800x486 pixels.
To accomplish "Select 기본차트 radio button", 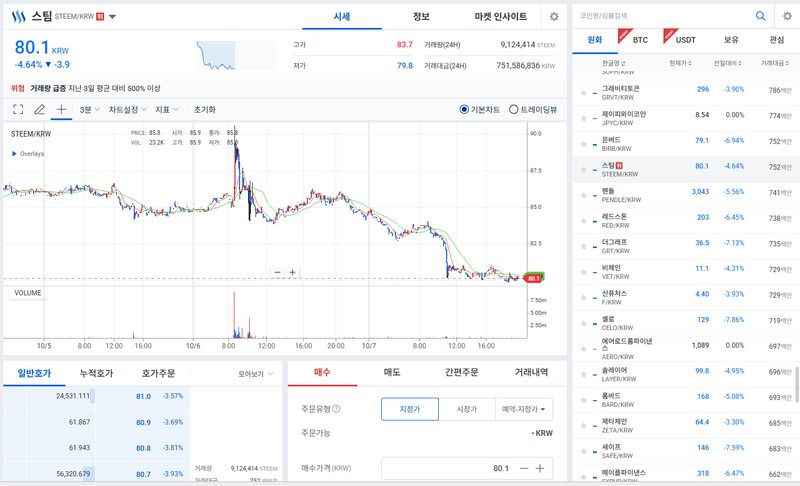I will (x=464, y=109).
